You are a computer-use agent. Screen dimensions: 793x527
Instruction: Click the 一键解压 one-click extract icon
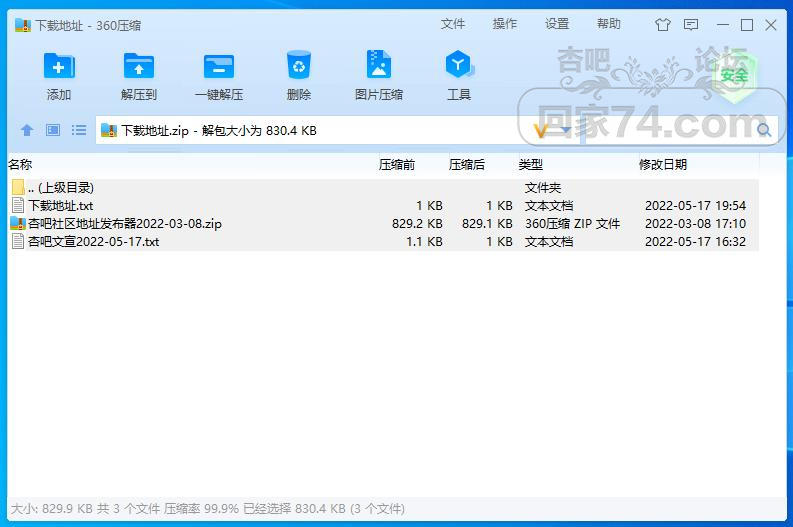219,66
